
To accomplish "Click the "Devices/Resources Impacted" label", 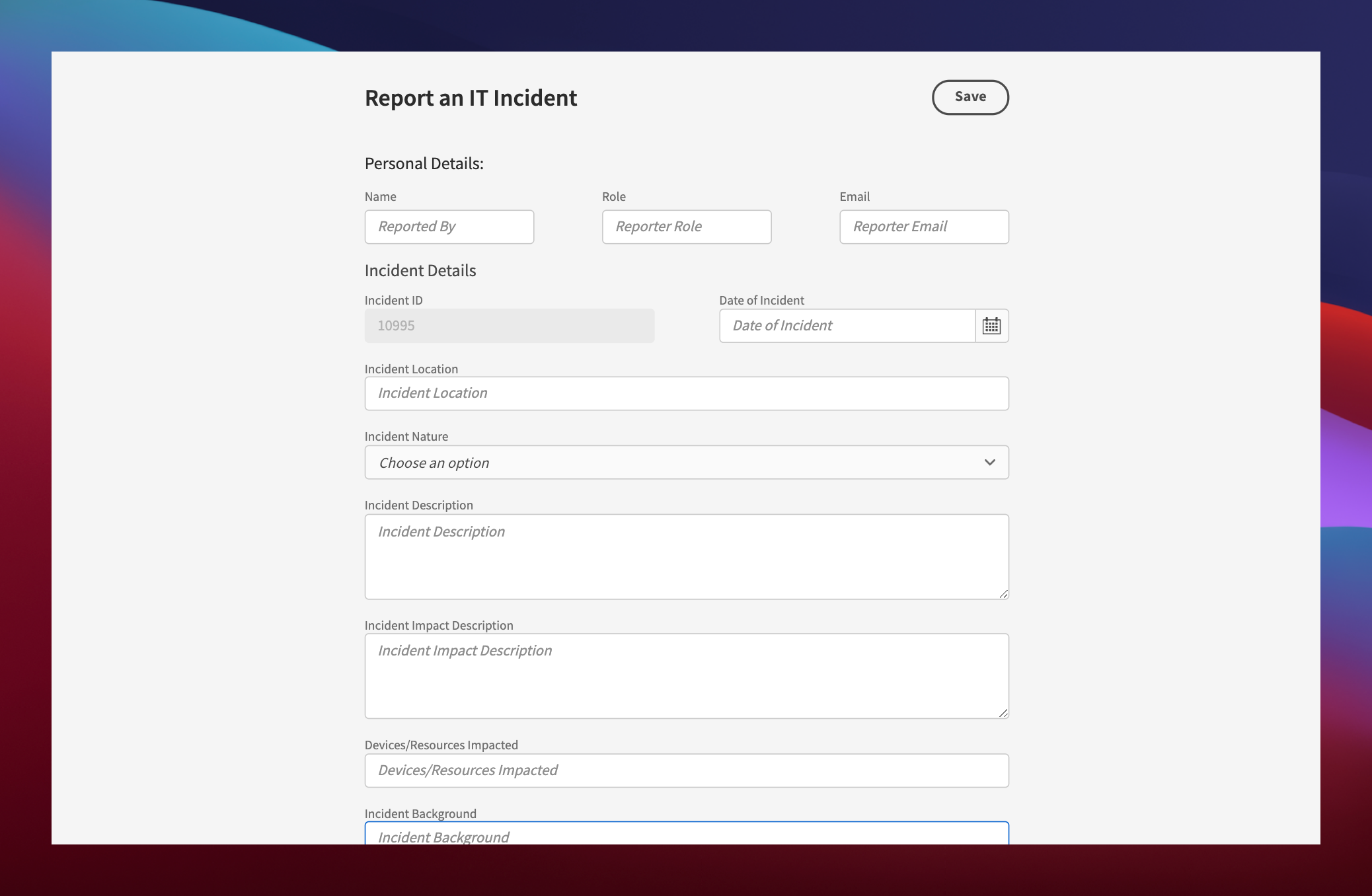I will coord(441,745).
